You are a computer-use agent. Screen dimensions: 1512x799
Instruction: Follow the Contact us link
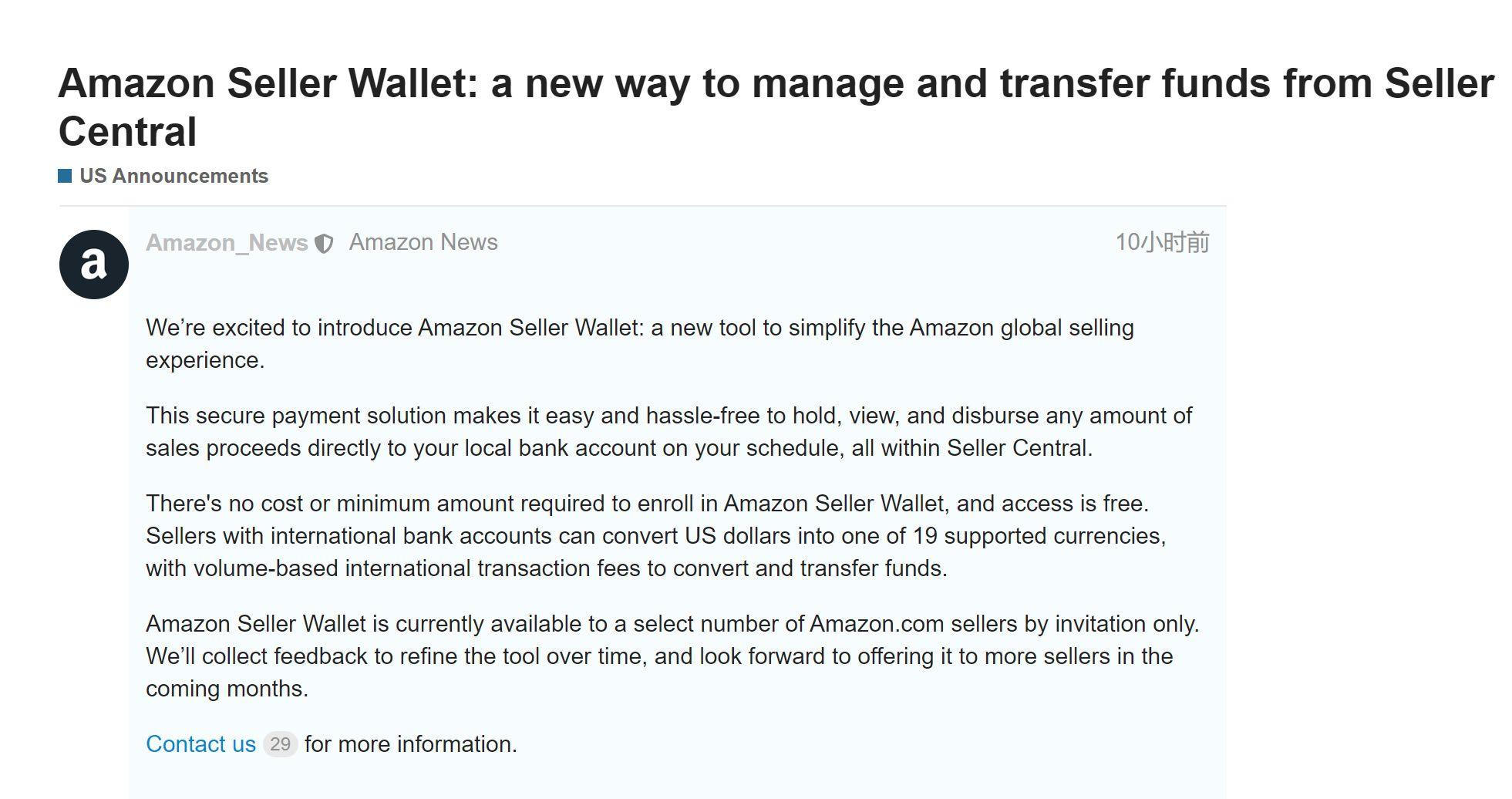click(x=200, y=744)
